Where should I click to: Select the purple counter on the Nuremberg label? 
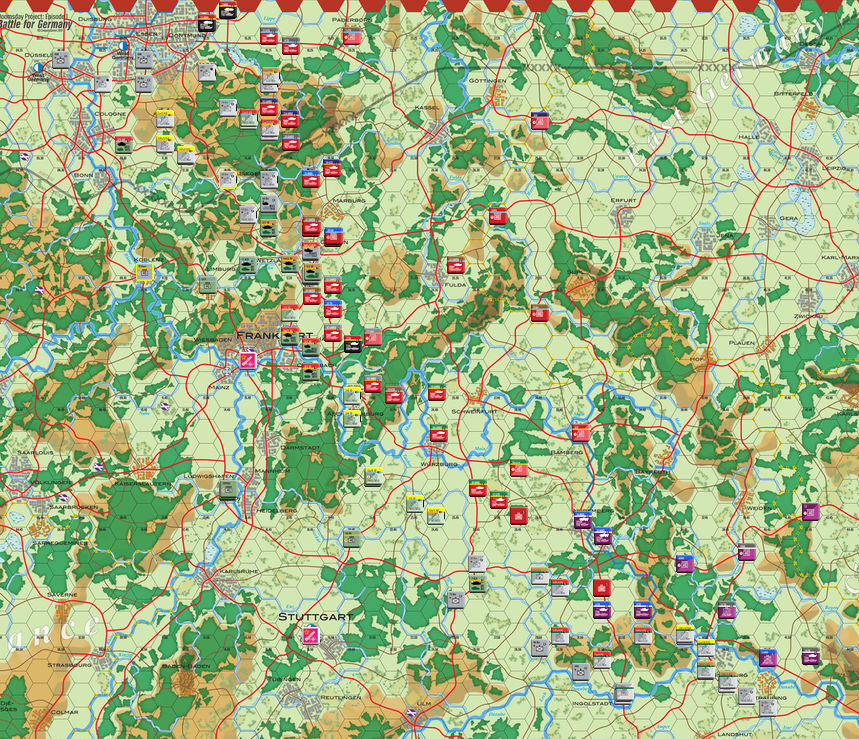582,519
